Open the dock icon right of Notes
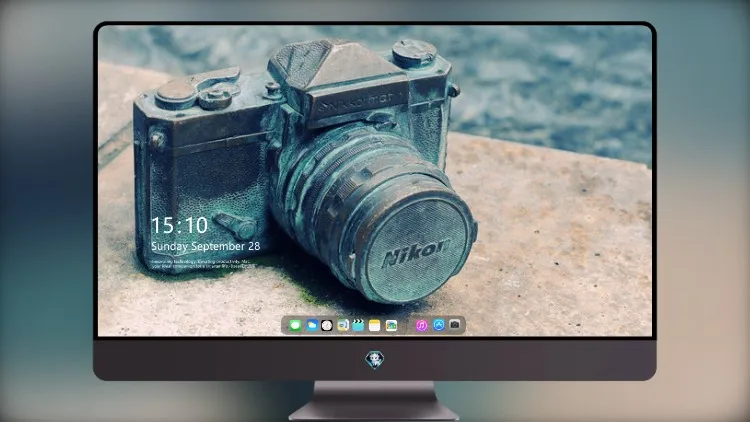The height and width of the screenshot is (422, 750). tap(391, 325)
